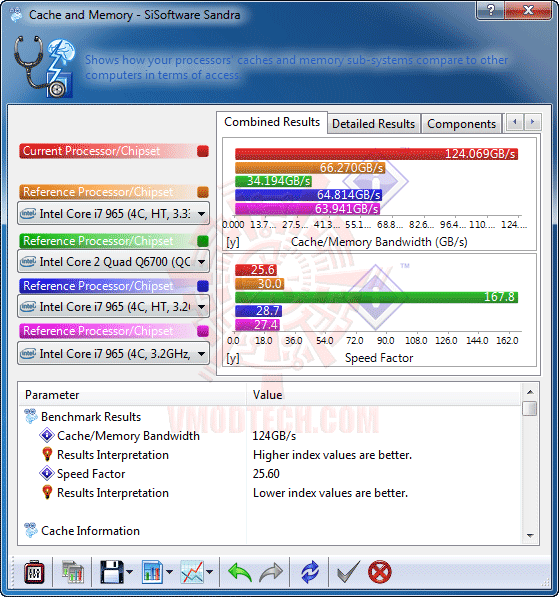Open Intel Core i7 965 3.33 dropdown
Screen dimensions: 559x597
pos(113,214)
